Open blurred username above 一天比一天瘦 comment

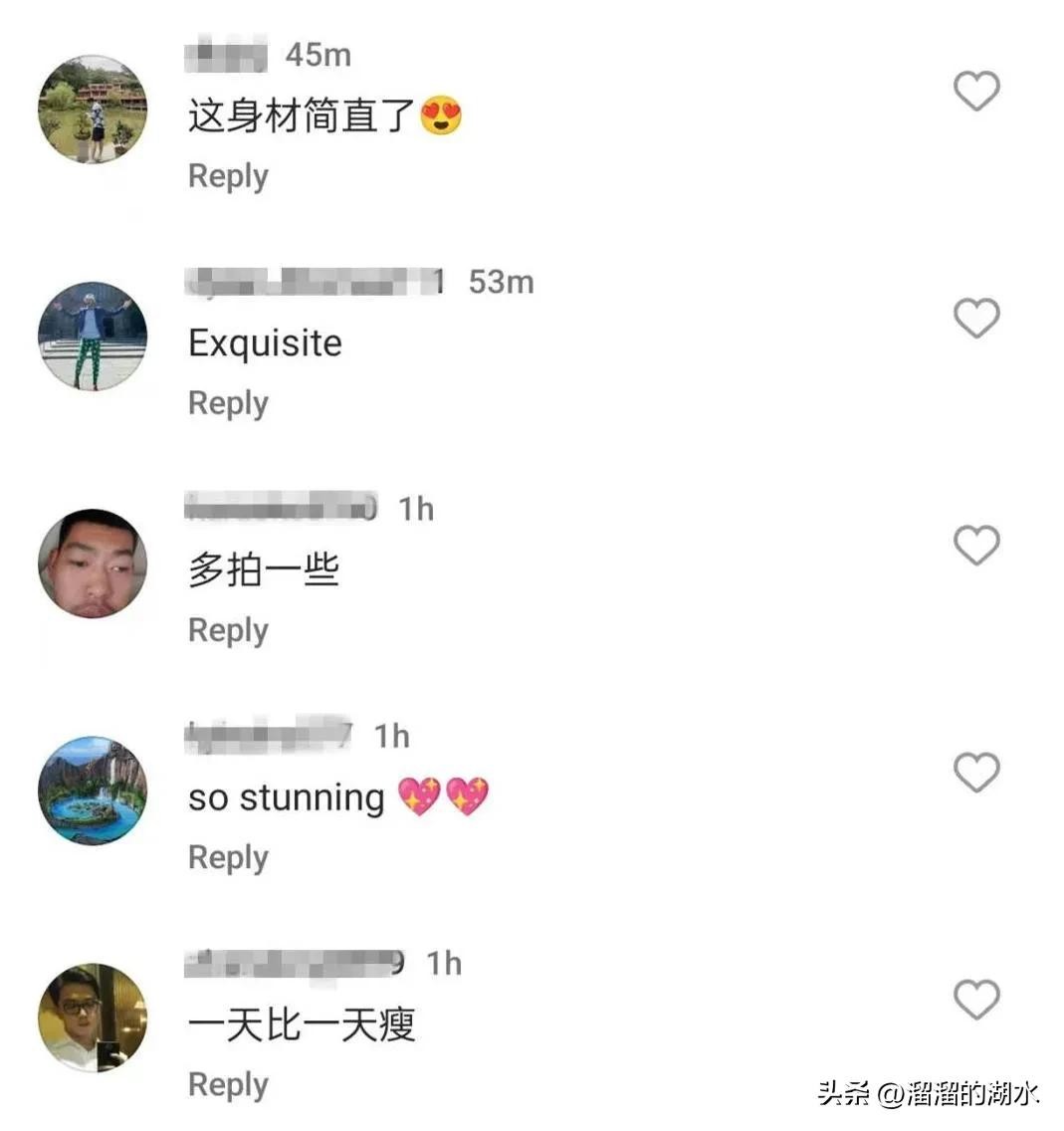pos(295,964)
